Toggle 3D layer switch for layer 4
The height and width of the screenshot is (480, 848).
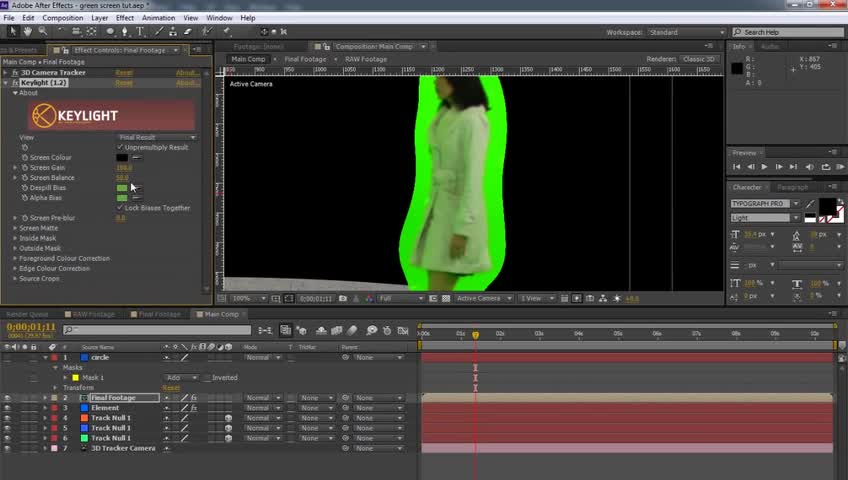[228, 418]
